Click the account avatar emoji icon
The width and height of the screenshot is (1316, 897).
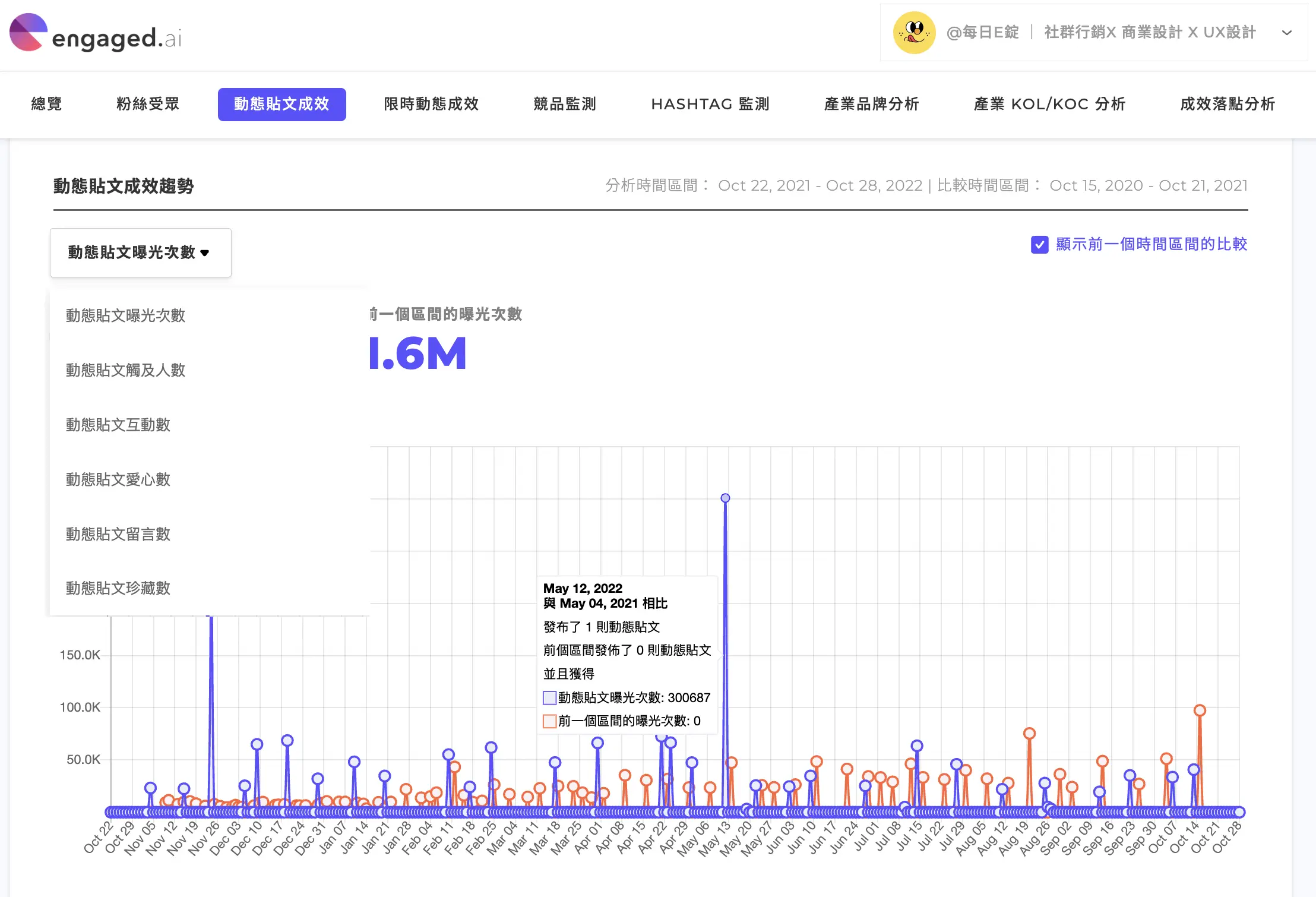point(914,33)
